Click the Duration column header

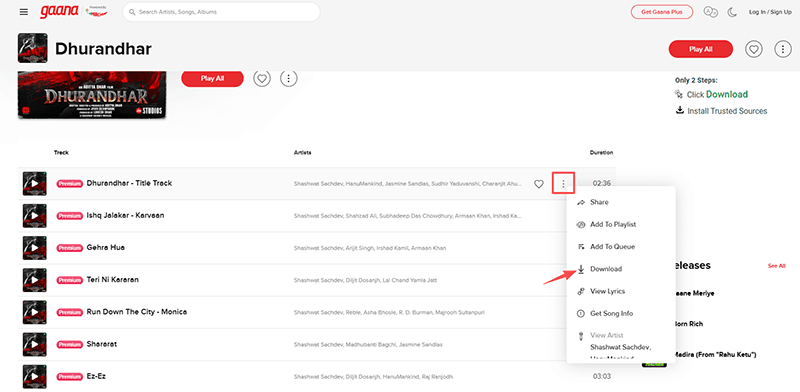tap(602, 153)
